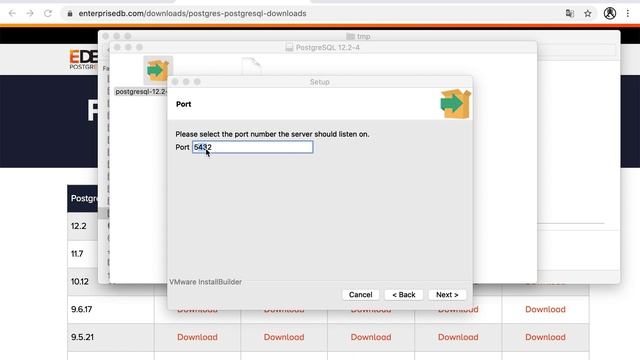Click the fourth Download link in 9.5.21 row
Screen dimensions: 640x360
pos(458,337)
